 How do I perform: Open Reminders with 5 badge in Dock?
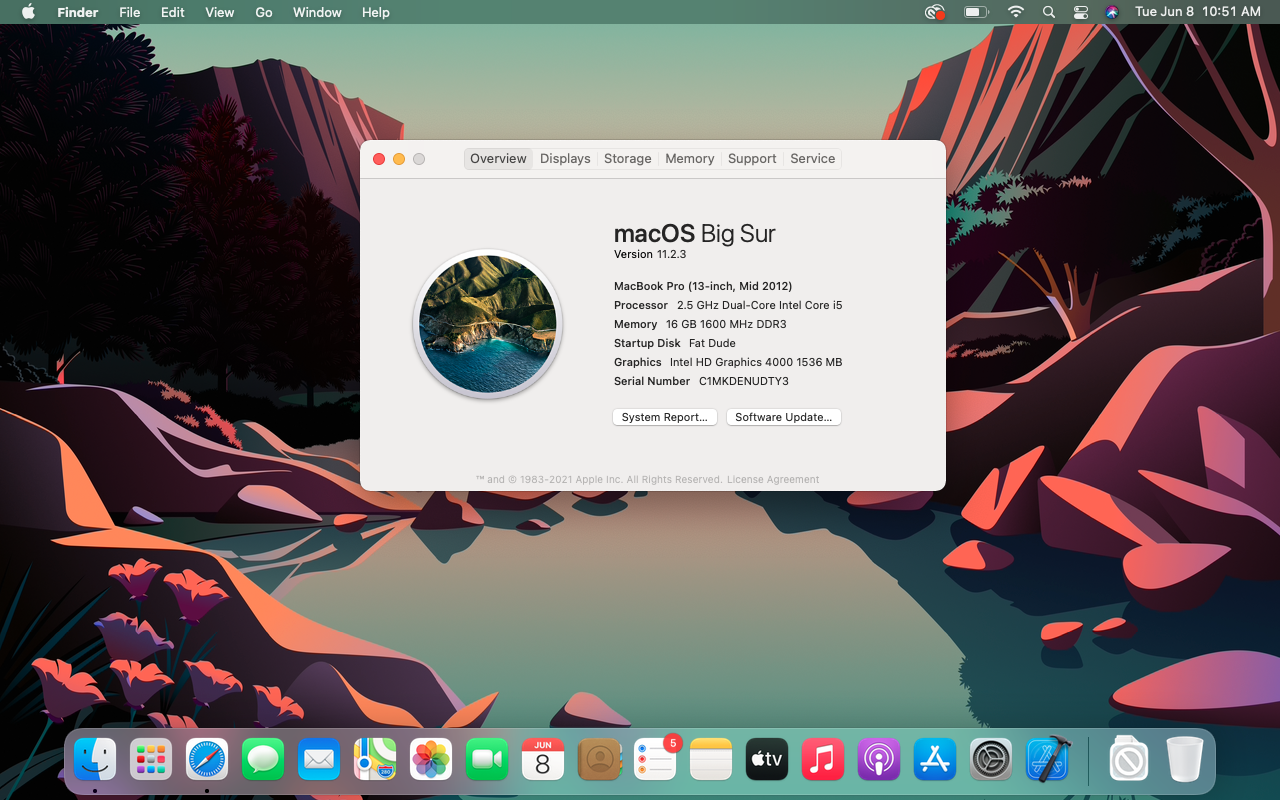pos(655,760)
